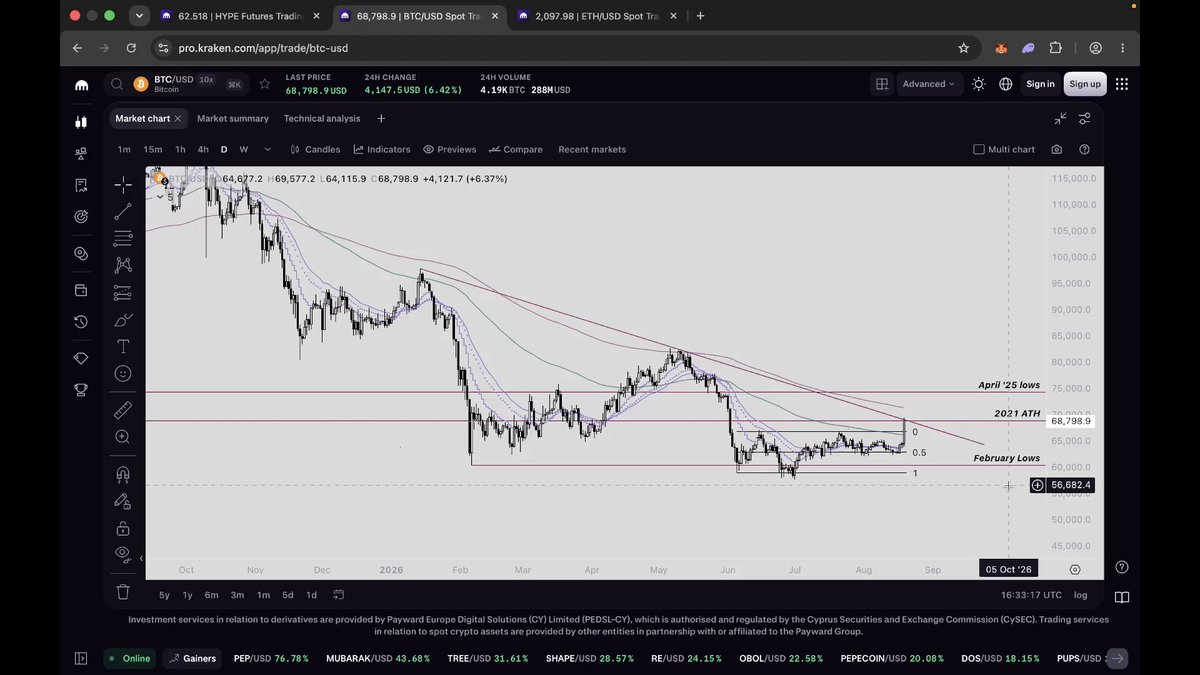
Task: Toggle hide all drawings eye icon
Action: pyautogui.click(x=123, y=553)
